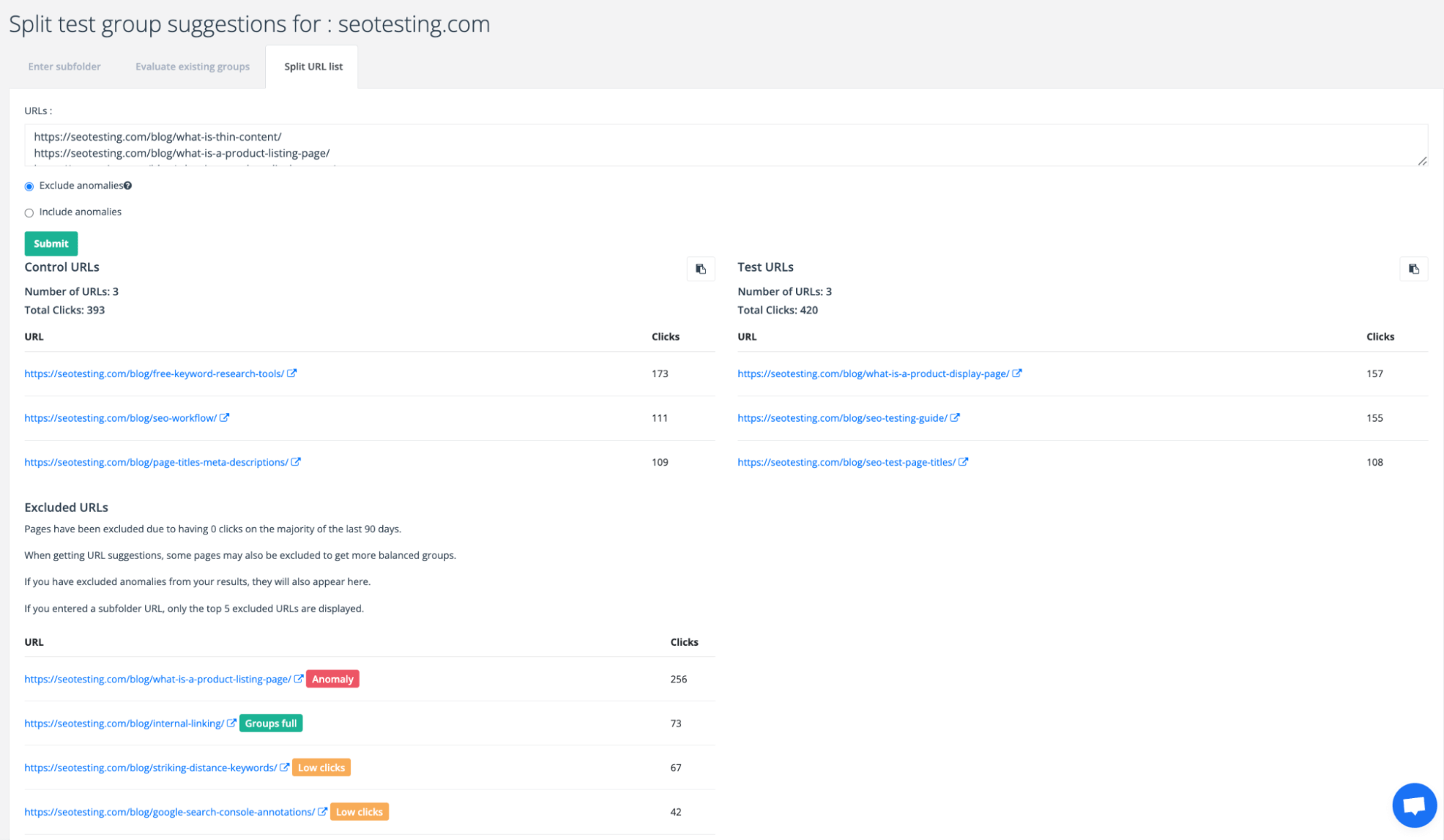Click the Test URLs heading

click(x=766, y=267)
